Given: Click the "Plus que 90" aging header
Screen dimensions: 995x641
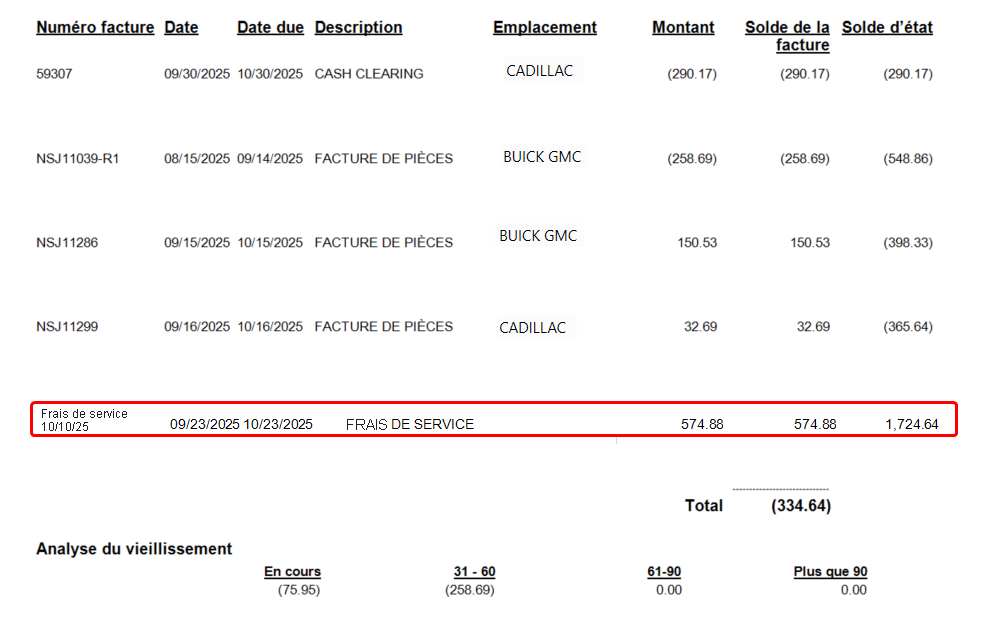Looking at the screenshot, I should pyautogui.click(x=830, y=572).
